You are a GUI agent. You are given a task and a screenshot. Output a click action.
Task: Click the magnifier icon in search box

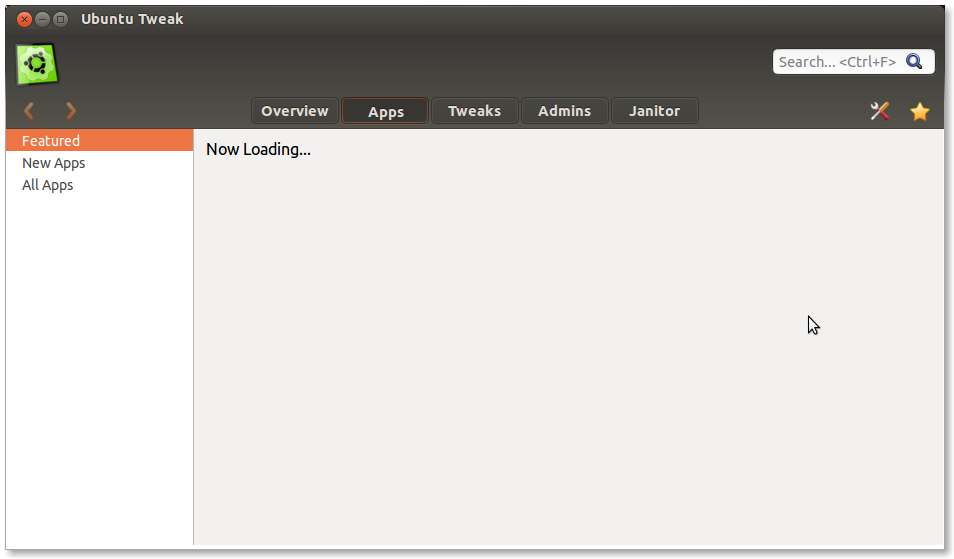pyautogui.click(x=914, y=61)
